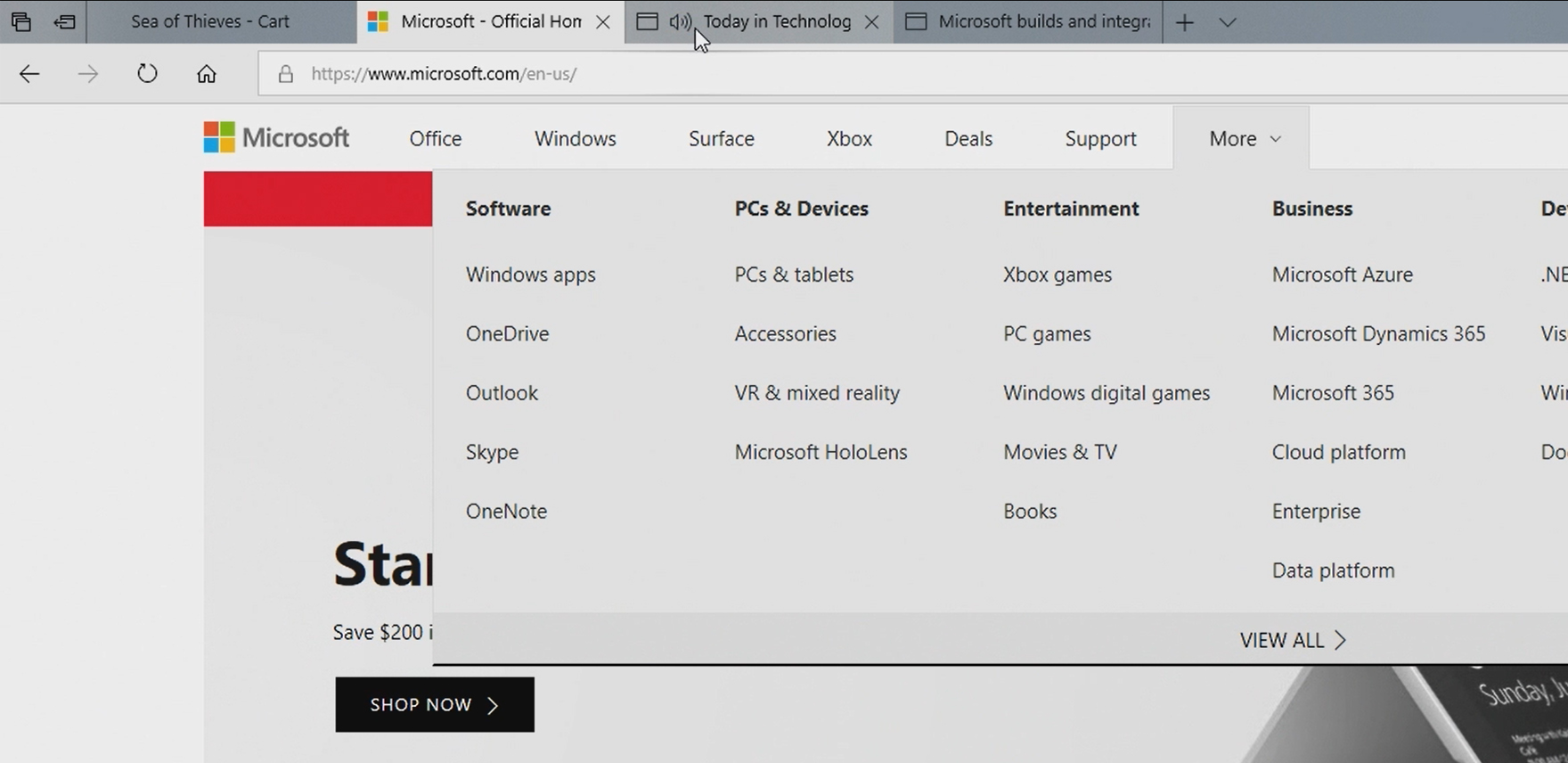Show tab previews chevron

[1227, 22]
